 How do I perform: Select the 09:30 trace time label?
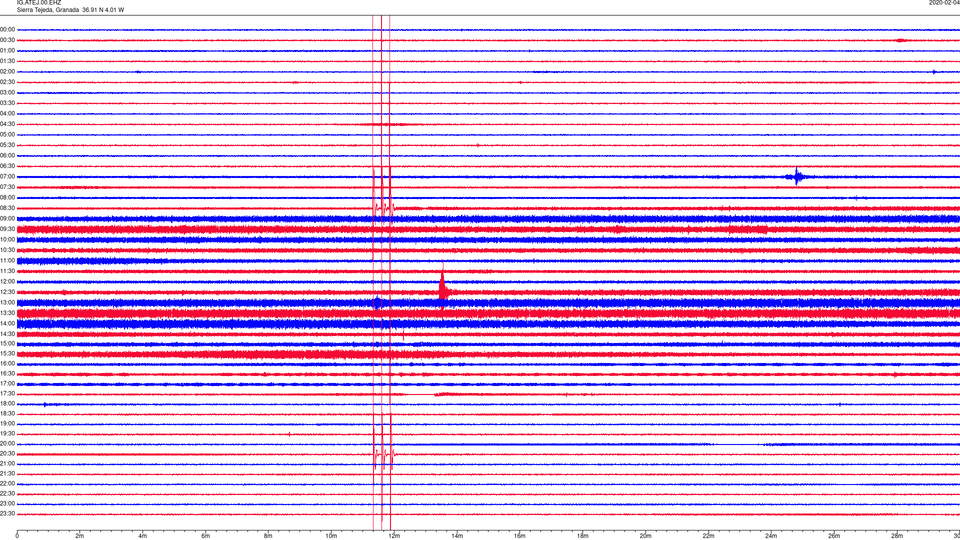(8, 229)
